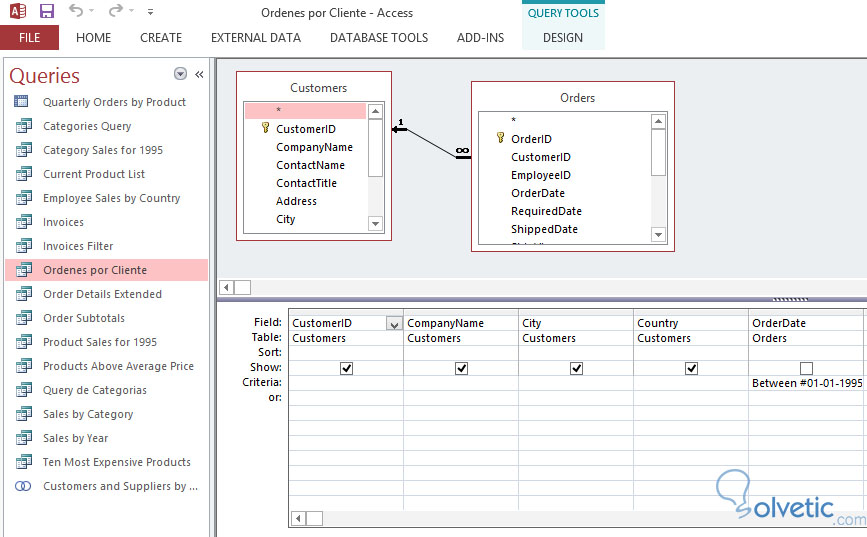Redo the last undone action
The image size is (867, 537).
(x=116, y=11)
